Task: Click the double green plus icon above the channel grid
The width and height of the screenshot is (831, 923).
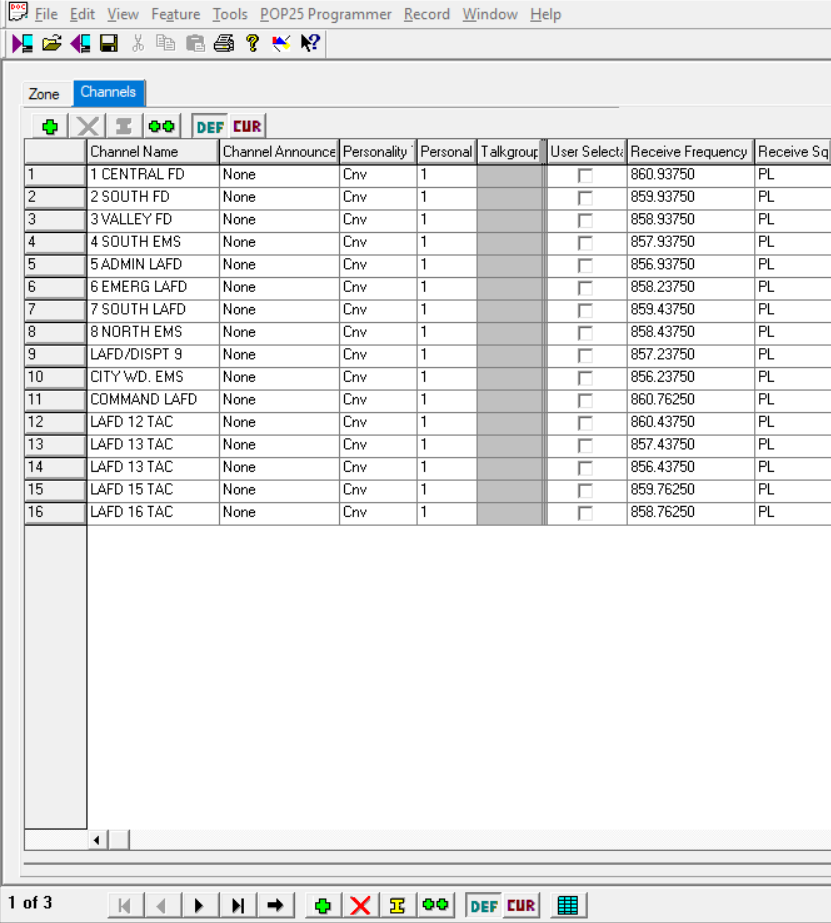Action: 161,126
